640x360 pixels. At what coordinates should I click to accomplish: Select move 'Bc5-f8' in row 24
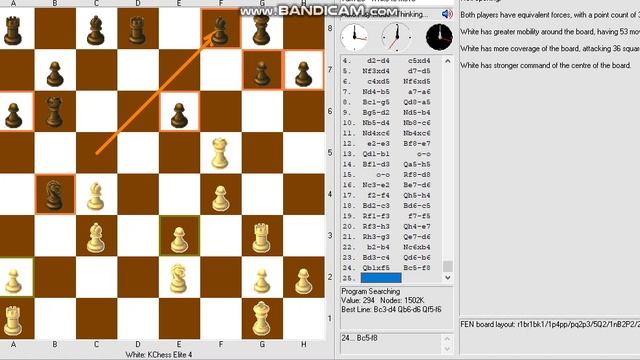(417, 268)
